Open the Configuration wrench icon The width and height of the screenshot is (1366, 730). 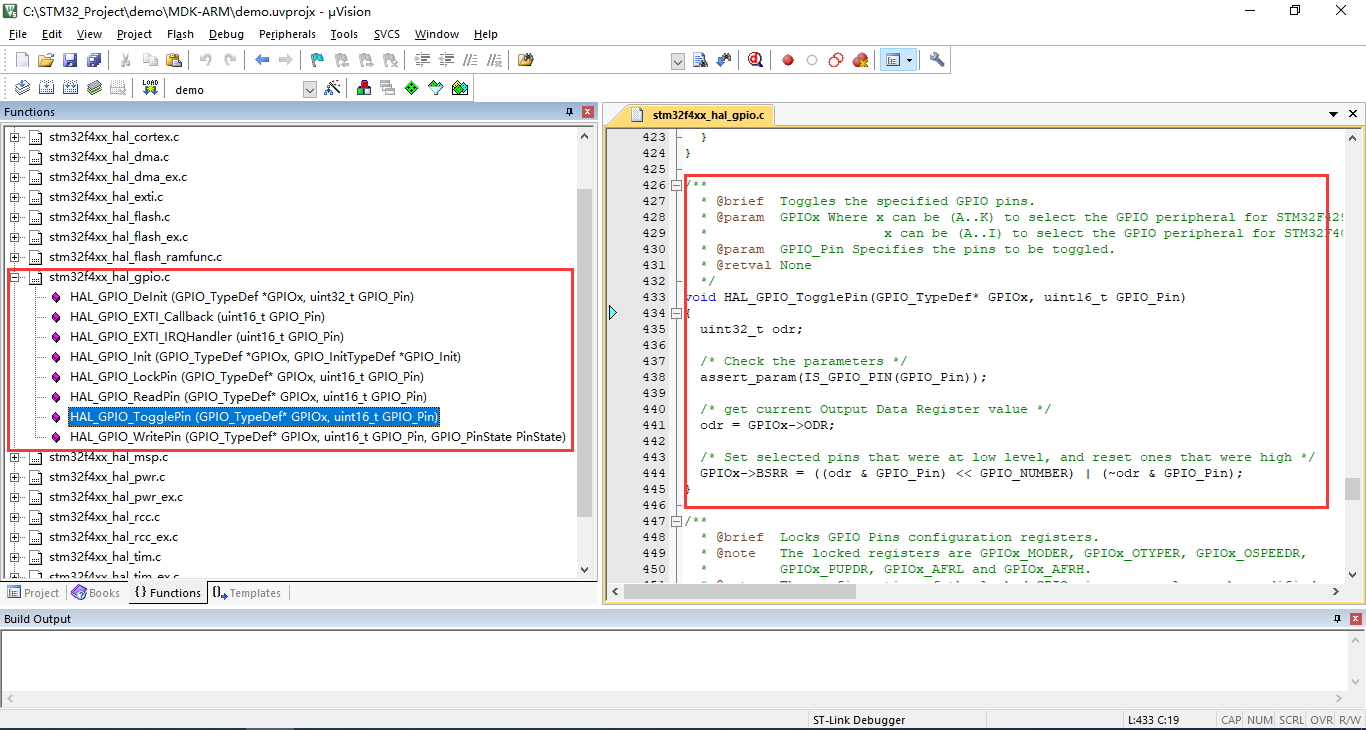pyautogui.click(x=937, y=60)
